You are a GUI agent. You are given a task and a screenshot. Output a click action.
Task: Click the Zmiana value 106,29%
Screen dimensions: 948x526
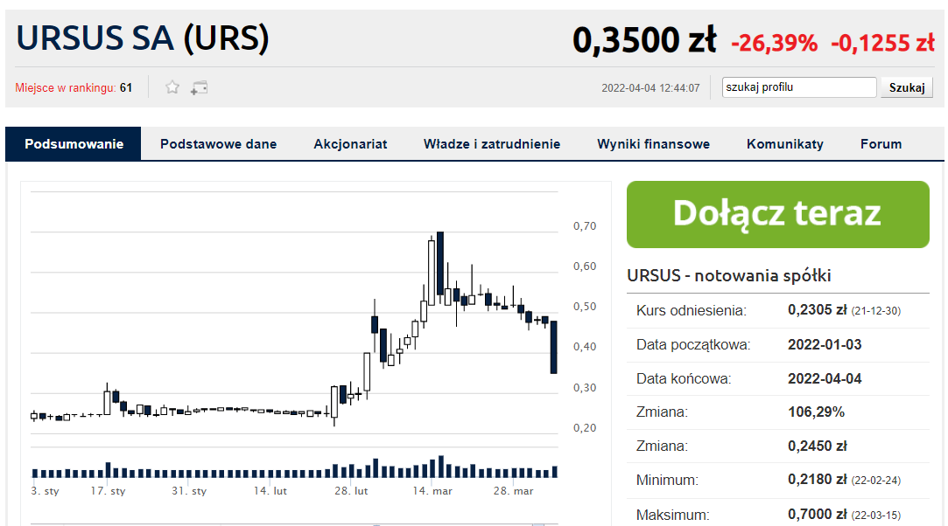coord(816,412)
